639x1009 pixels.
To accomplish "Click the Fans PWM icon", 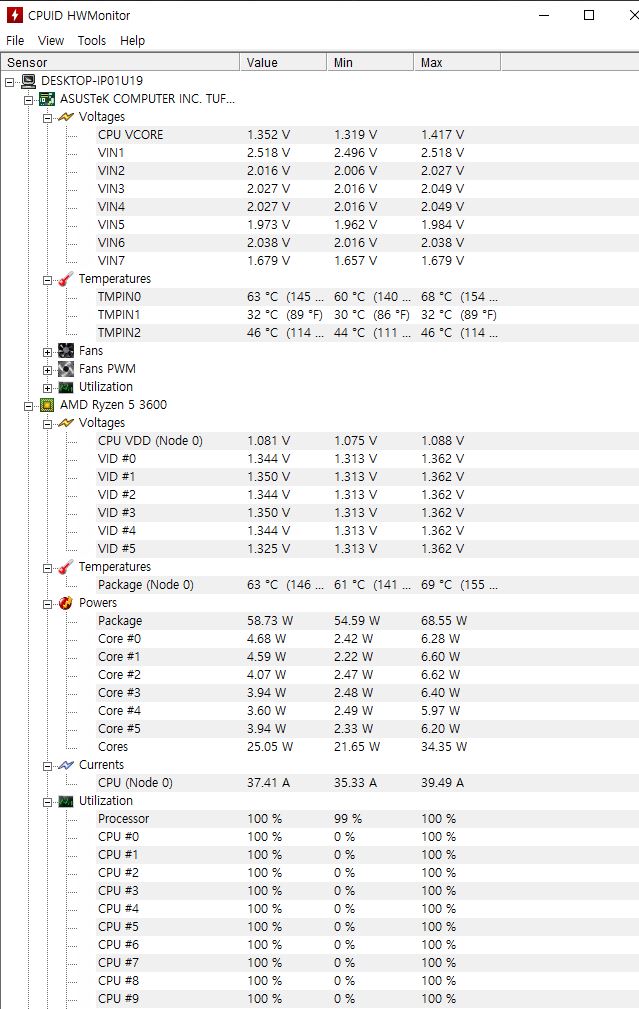I will pos(66,369).
